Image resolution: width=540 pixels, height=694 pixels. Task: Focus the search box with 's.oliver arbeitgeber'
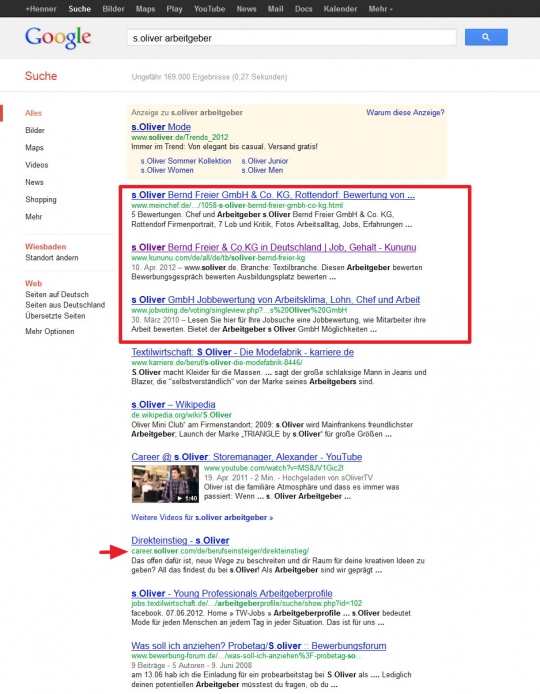click(x=291, y=38)
